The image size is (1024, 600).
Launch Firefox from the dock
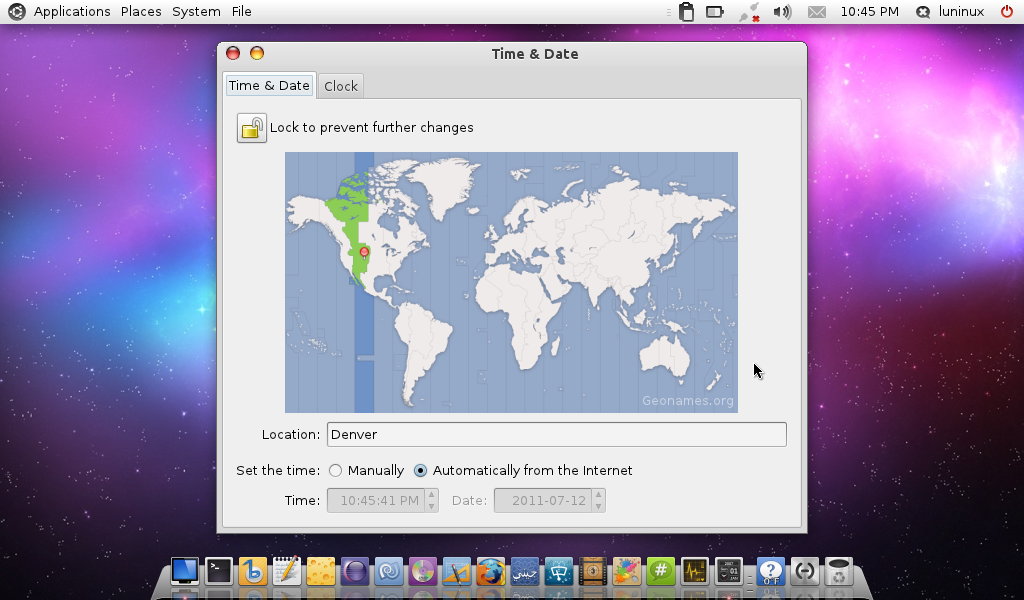tap(490, 571)
